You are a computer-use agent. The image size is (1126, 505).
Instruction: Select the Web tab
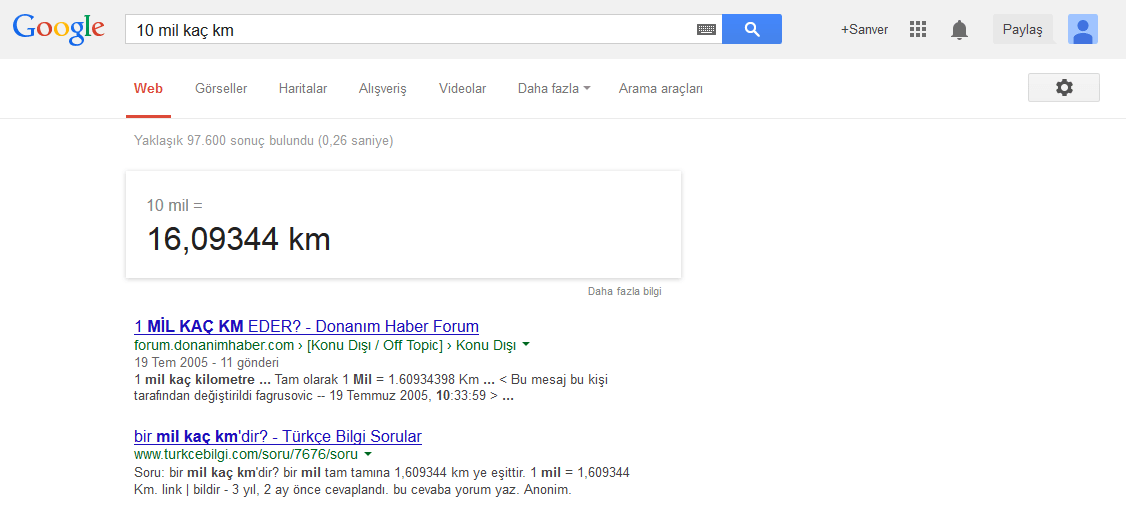[x=148, y=89]
